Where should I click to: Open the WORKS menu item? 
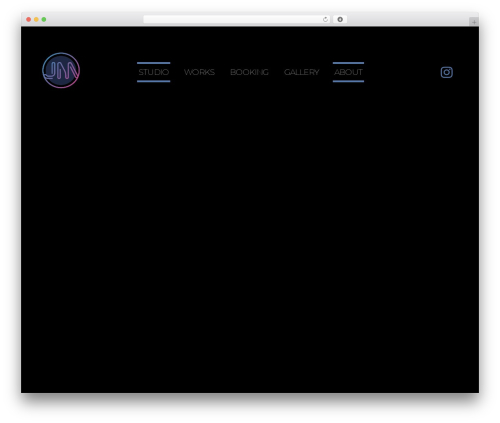[x=199, y=72]
